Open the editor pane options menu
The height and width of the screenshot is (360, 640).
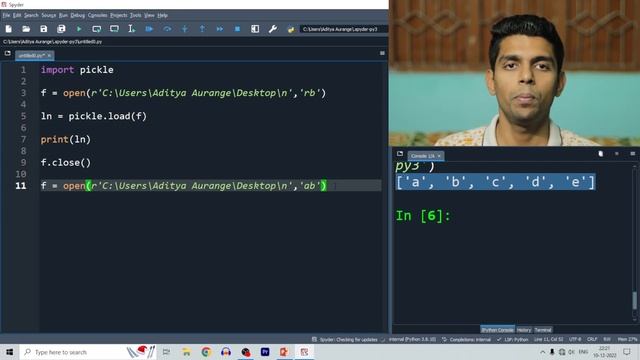(x=382, y=53)
